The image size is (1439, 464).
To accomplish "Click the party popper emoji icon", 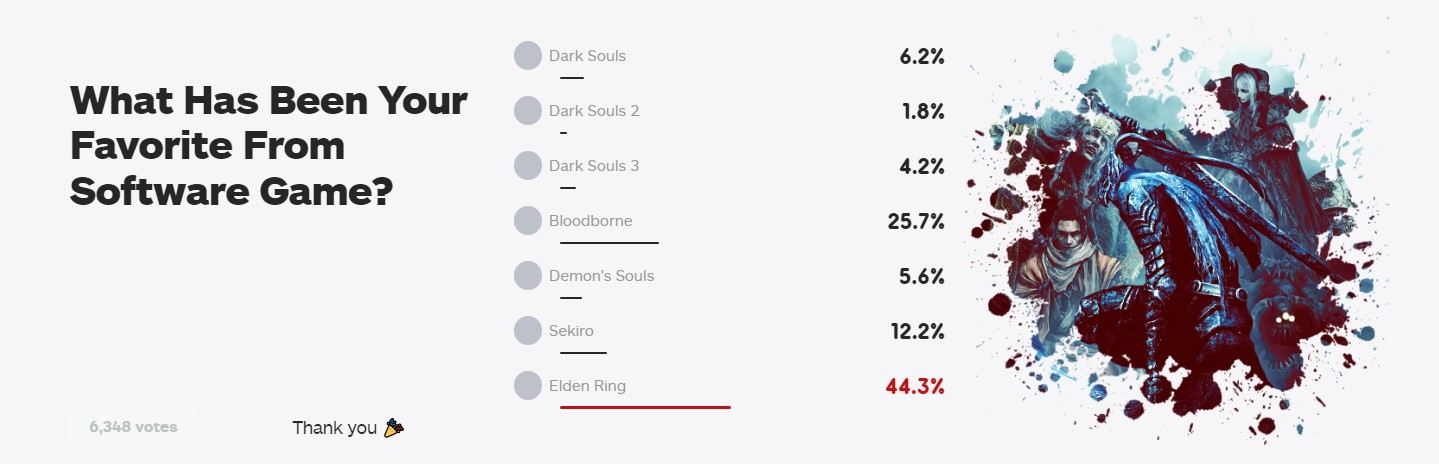I will (394, 428).
